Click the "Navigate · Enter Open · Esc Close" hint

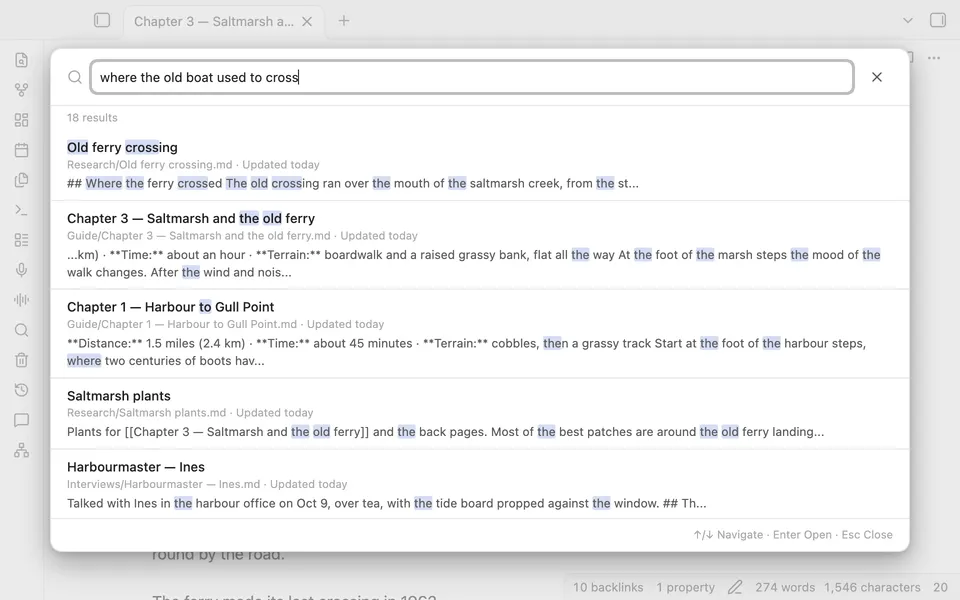793,534
